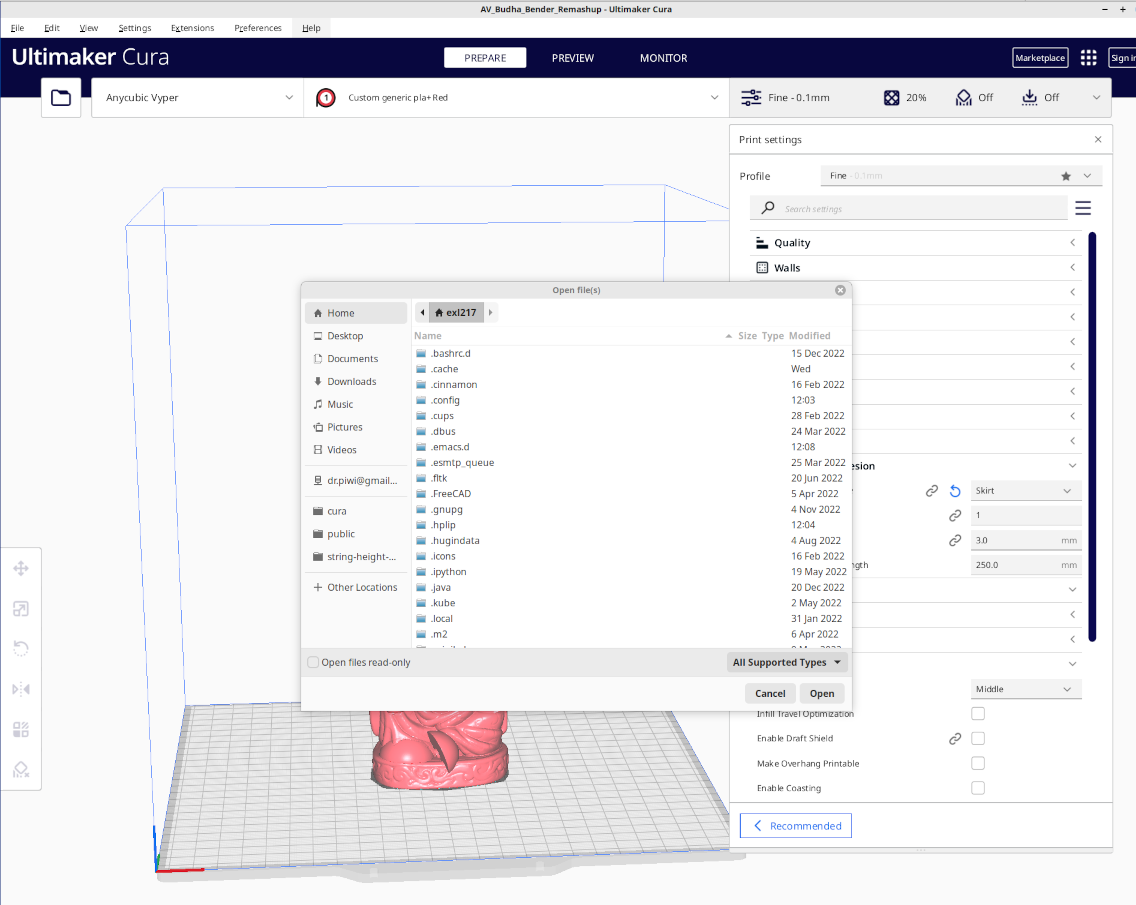Select the Scale tool in left toolbar
Image resolution: width=1136 pixels, height=905 pixels.
point(21,609)
